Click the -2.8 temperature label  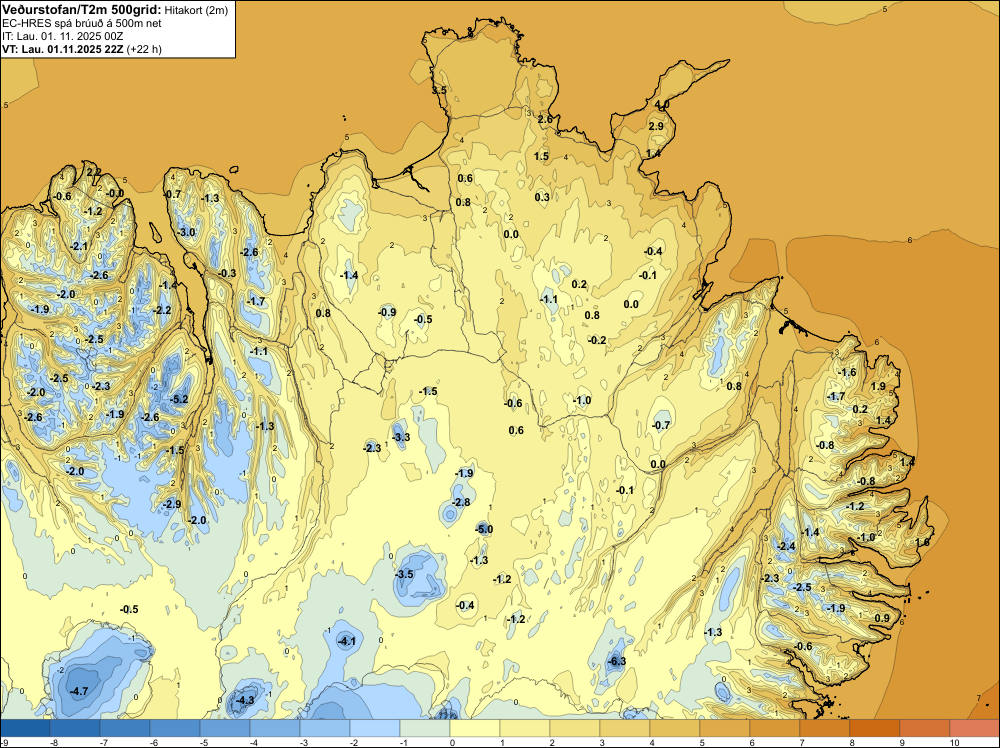pyautogui.click(x=460, y=502)
